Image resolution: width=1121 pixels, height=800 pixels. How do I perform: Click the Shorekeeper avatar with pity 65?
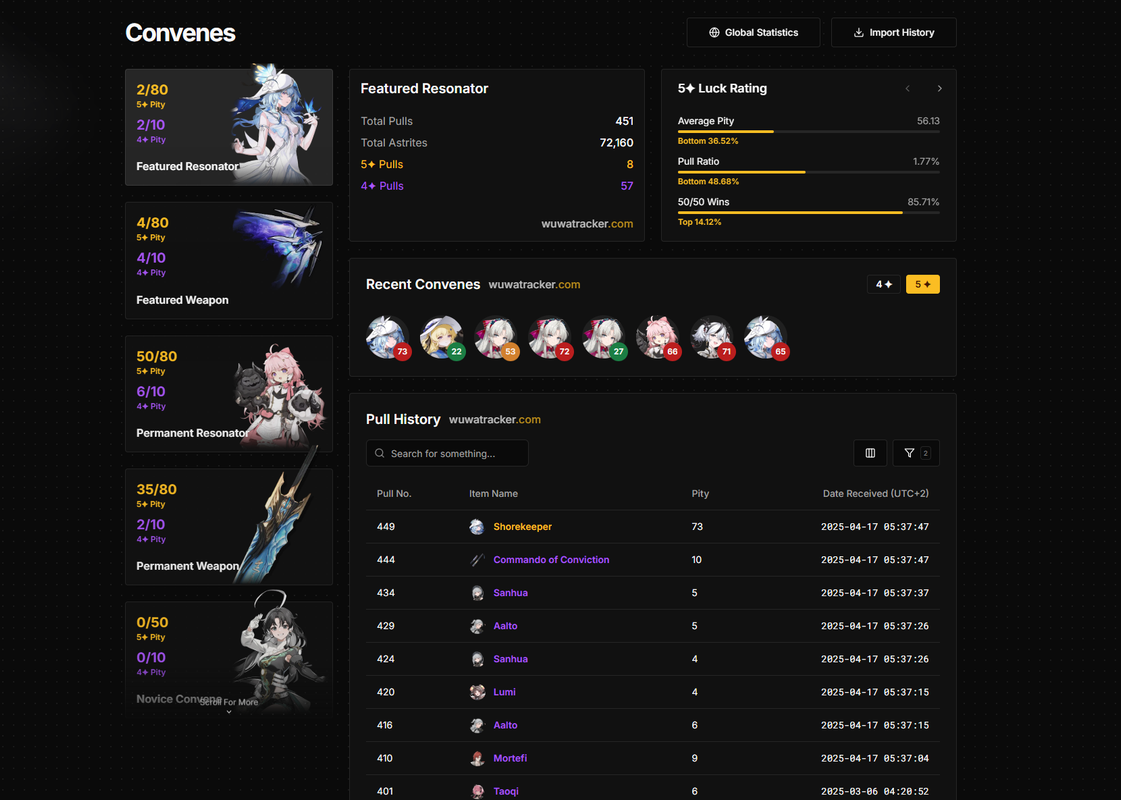pyautogui.click(x=766, y=337)
